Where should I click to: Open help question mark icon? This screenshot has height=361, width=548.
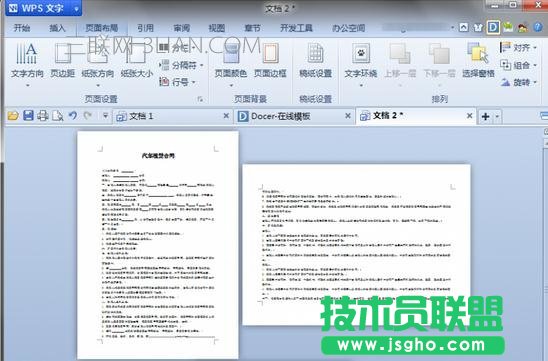[538, 27]
